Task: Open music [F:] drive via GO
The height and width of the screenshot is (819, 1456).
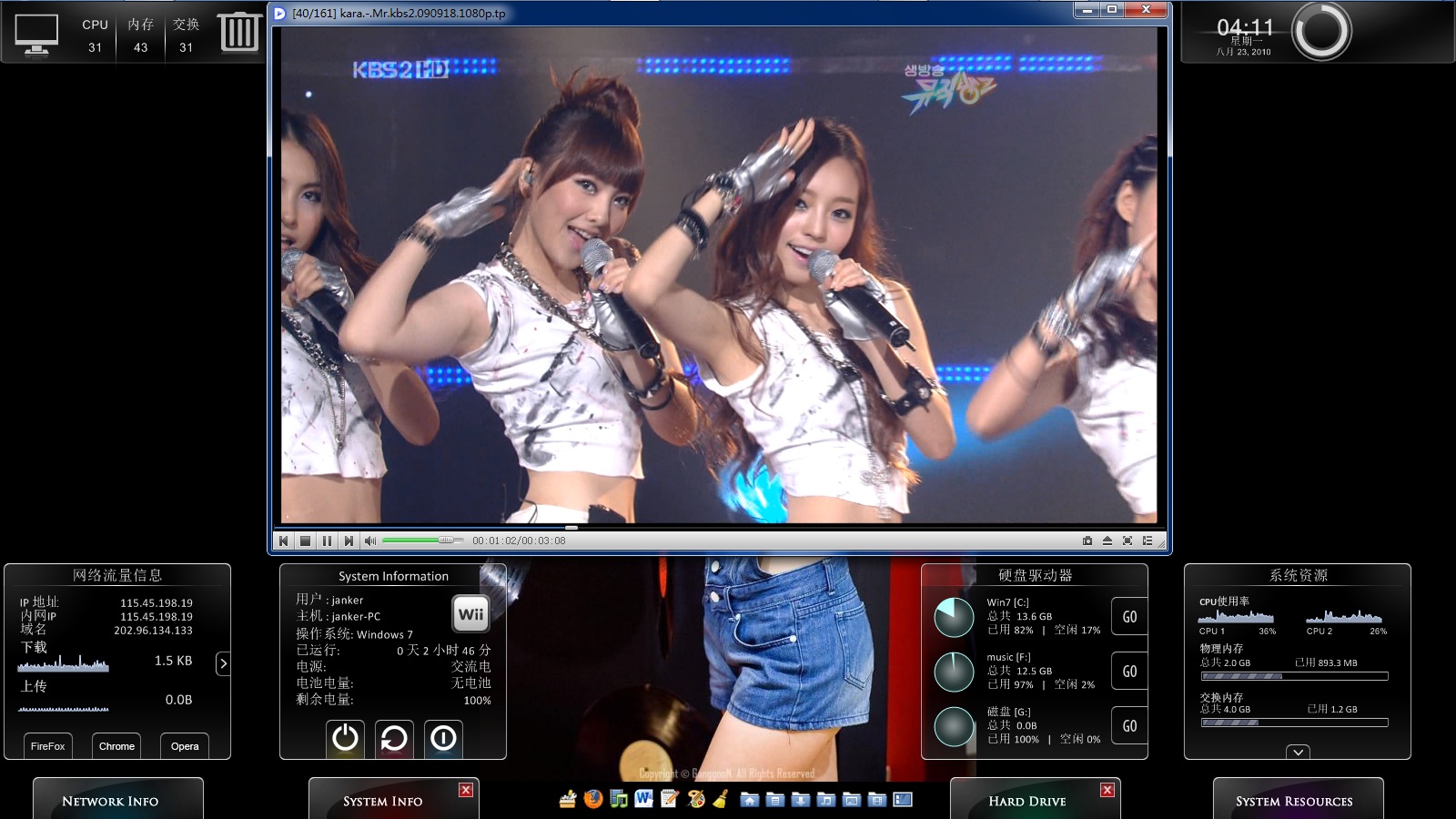Action: click(1129, 672)
